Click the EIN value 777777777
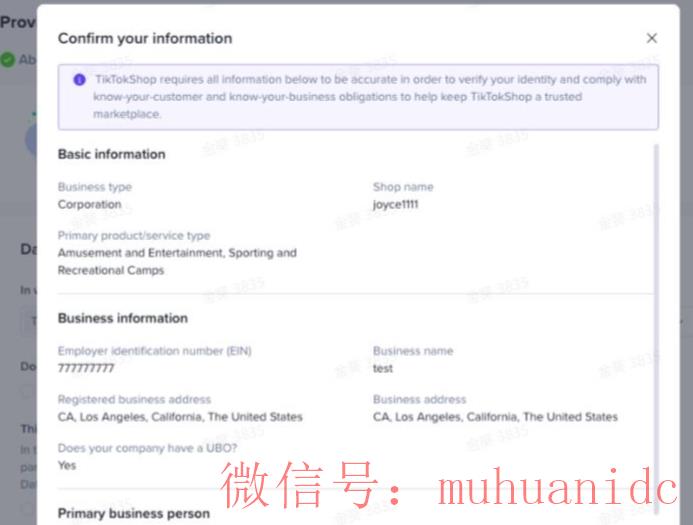This screenshot has width=693, height=525. point(86,368)
